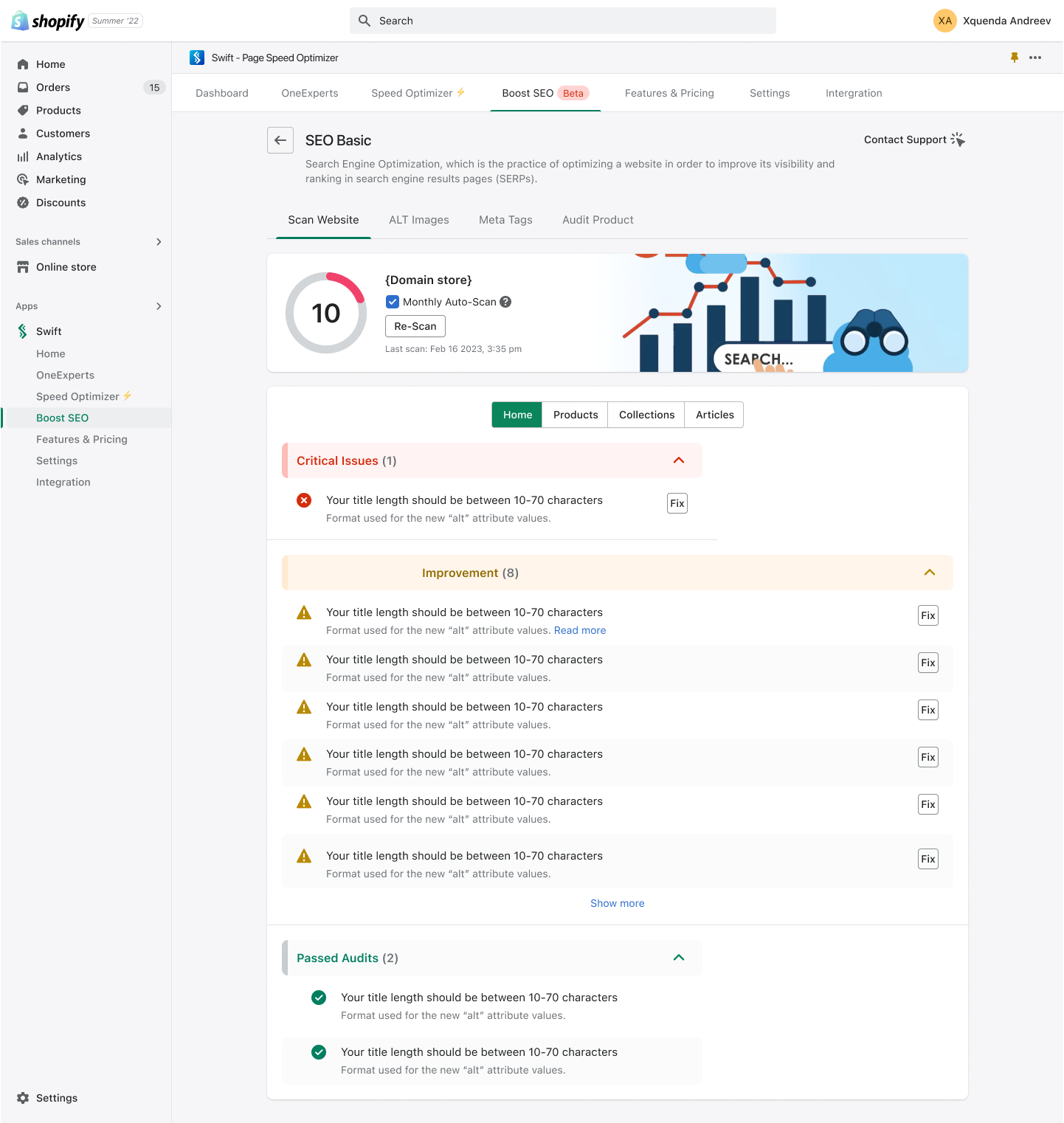The image size is (1064, 1123).
Task: Click the Orders inbox icon
Action: pos(23,87)
